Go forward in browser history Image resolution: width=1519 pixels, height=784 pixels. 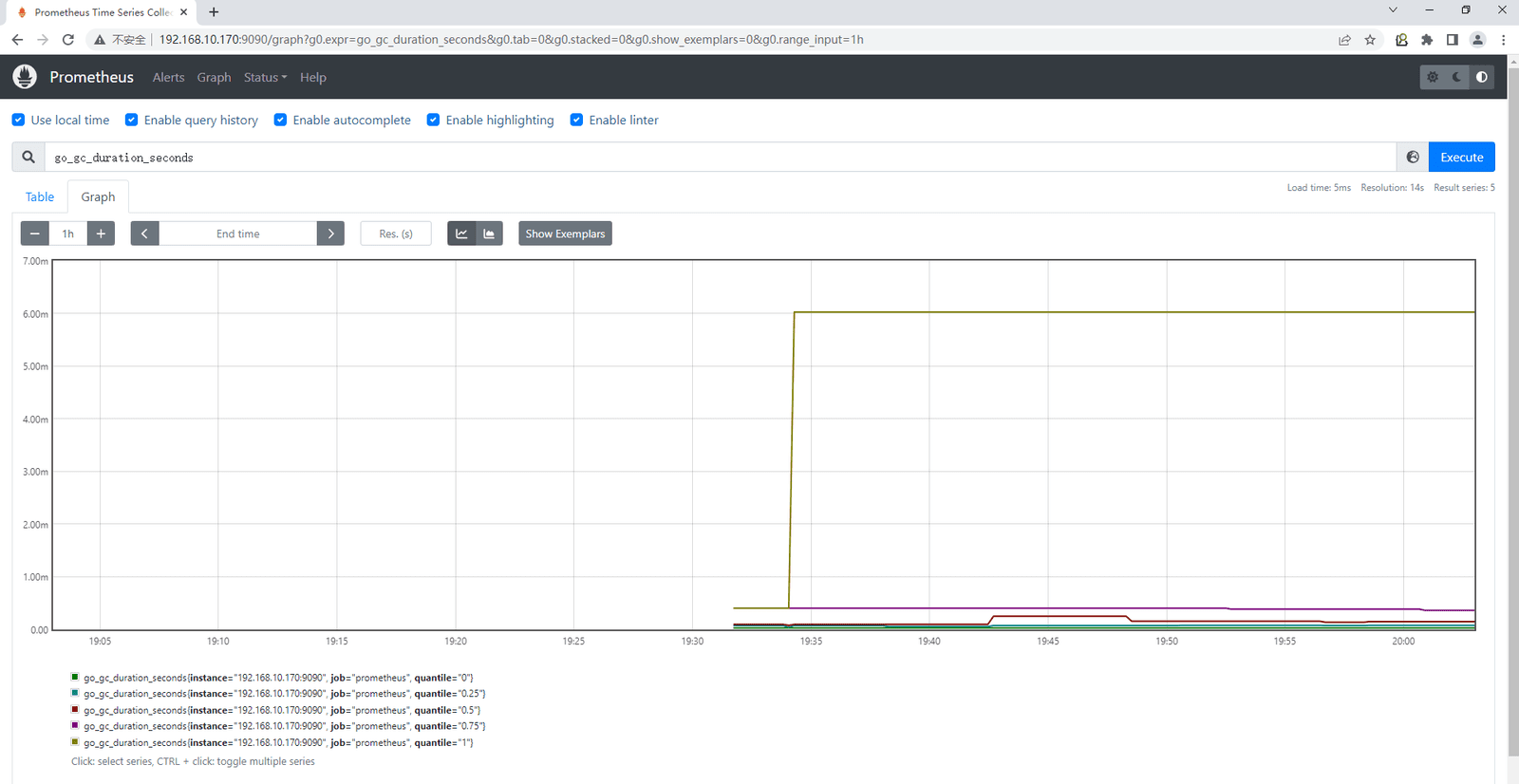tap(43, 40)
